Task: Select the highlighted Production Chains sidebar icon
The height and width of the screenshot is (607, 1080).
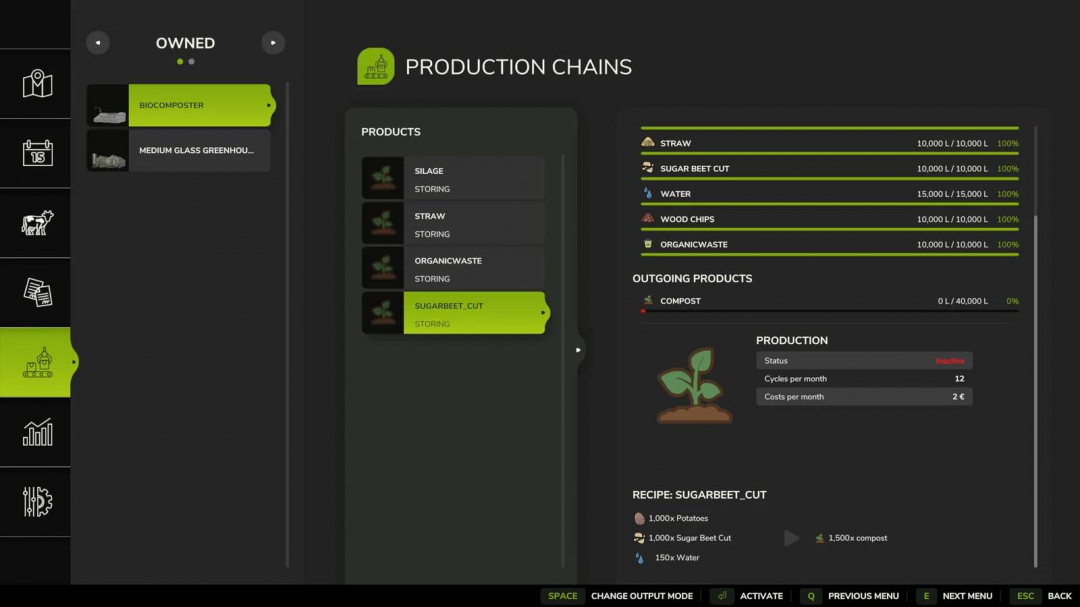Action: (35, 362)
